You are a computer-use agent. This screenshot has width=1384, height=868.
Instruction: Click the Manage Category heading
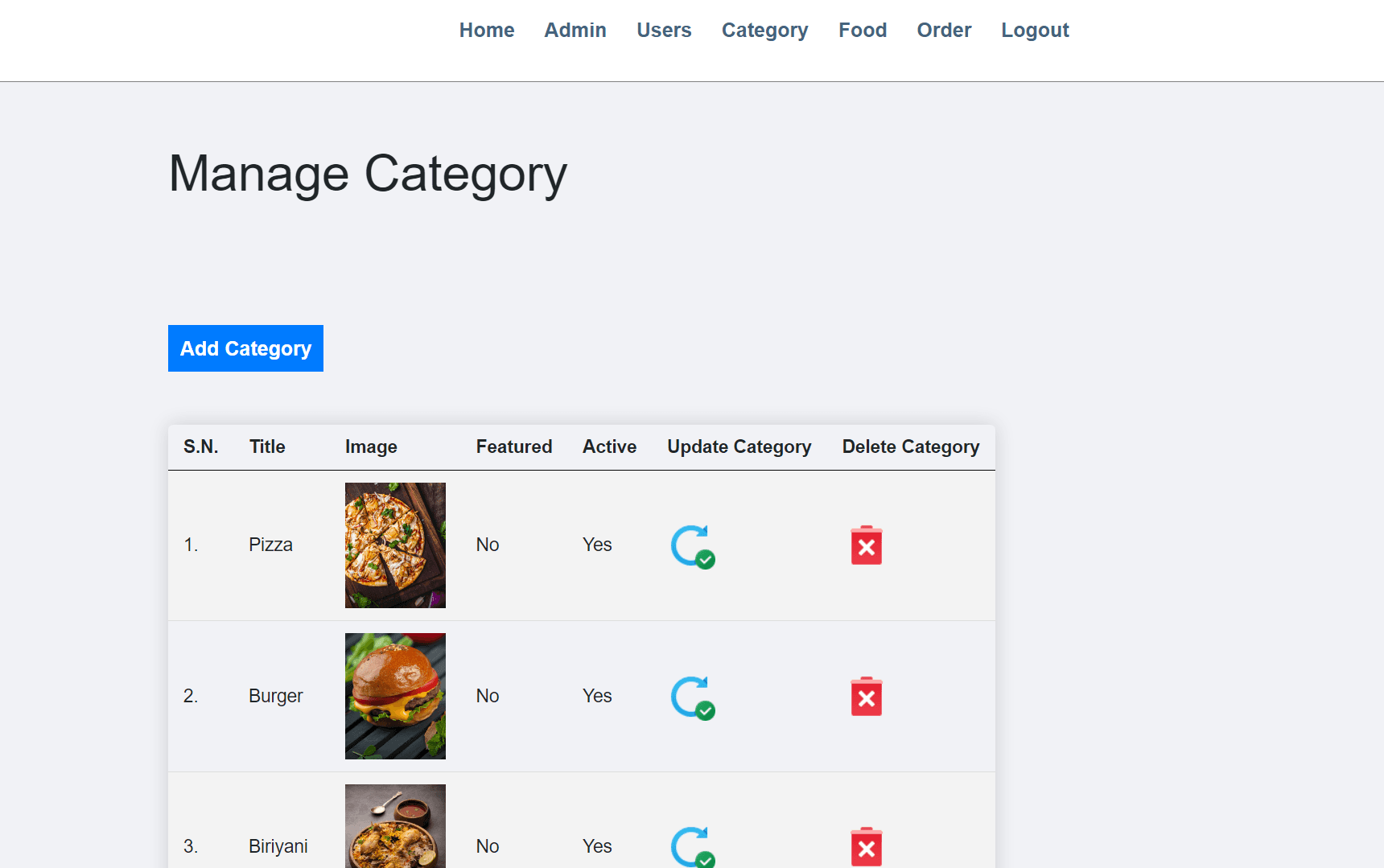[368, 174]
